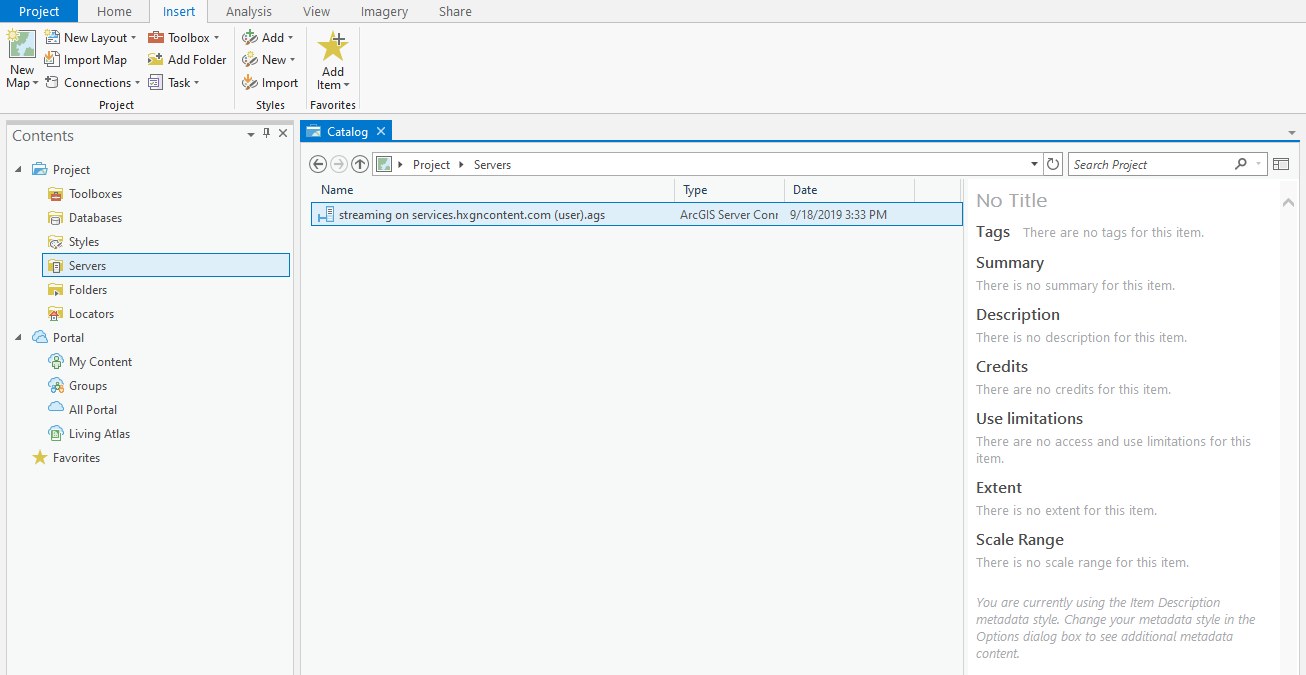Screen dimensions: 1306x675
Task: Click the New Map icon
Action: point(22,46)
